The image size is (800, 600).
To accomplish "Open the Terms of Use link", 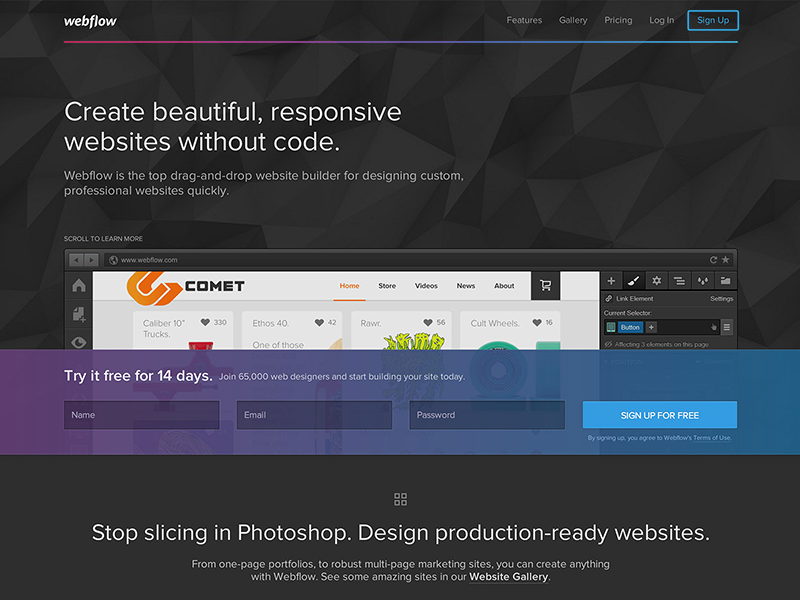I will [x=712, y=438].
